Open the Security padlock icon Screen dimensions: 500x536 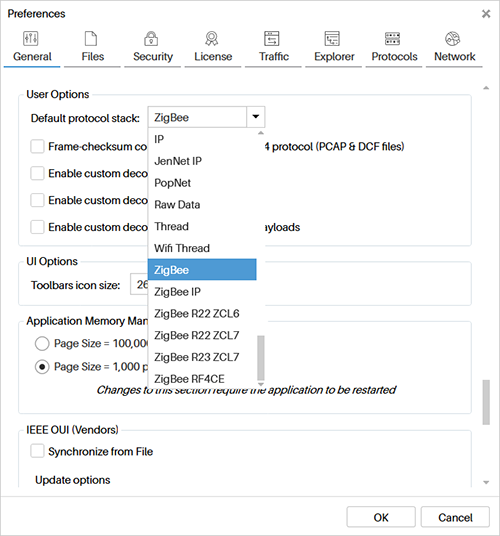pyautogui.click(x=151, y=39)
